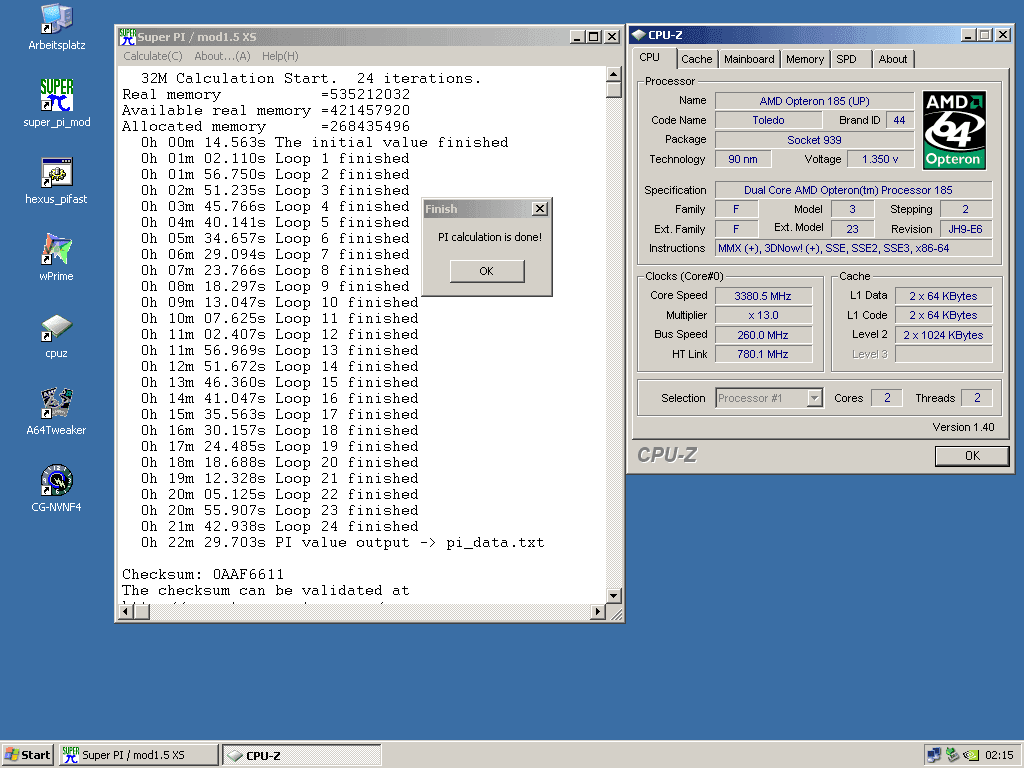
Task: Click the L1 Data cache value
Action: pos(944,297)
